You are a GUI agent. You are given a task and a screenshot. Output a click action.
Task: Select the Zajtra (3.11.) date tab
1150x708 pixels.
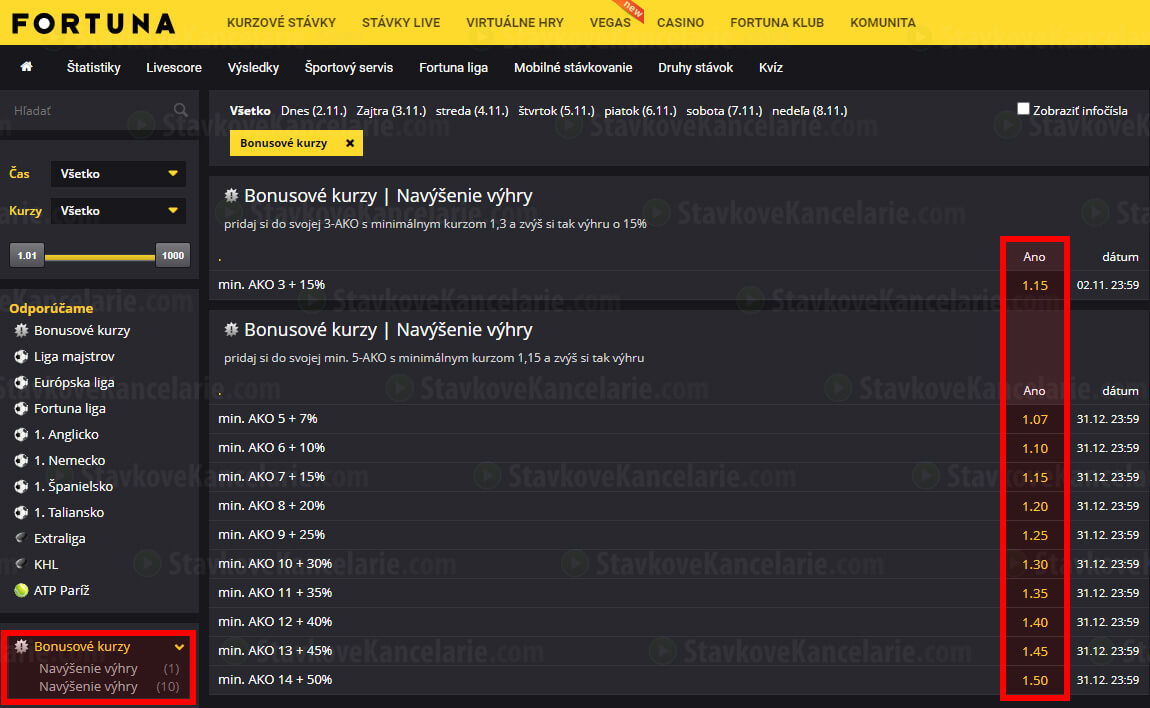(x=391, y=111)
